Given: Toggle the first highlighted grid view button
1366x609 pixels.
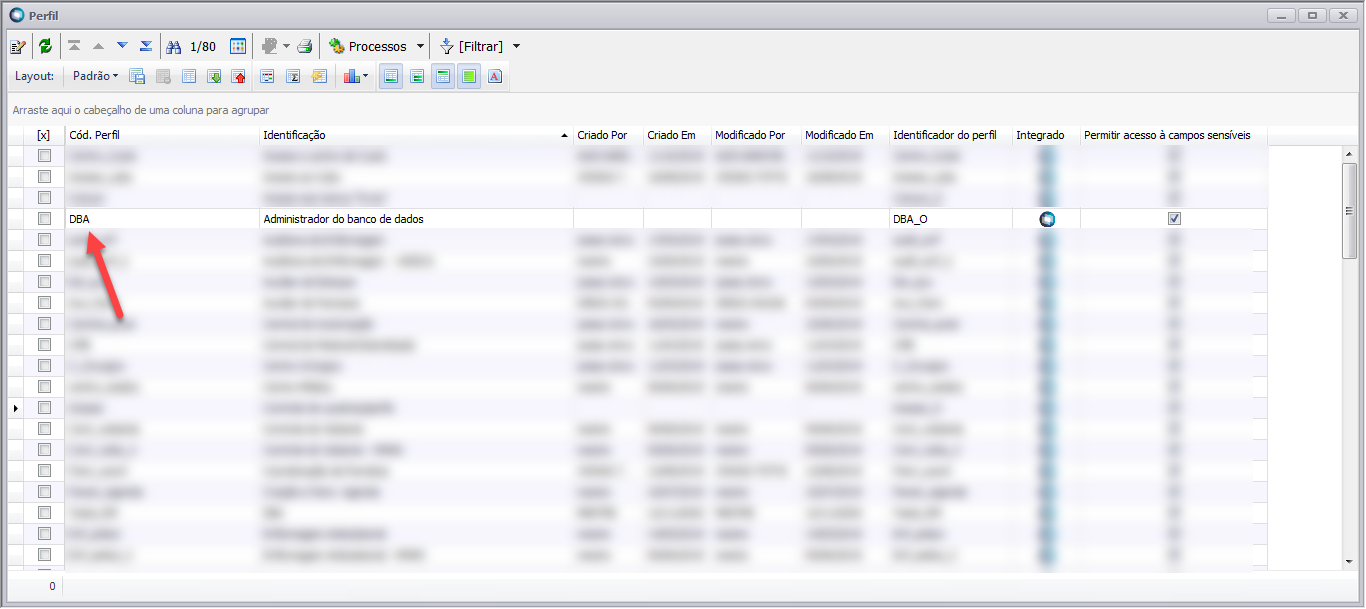Looking at the screenshot, I should coord(391,76).
